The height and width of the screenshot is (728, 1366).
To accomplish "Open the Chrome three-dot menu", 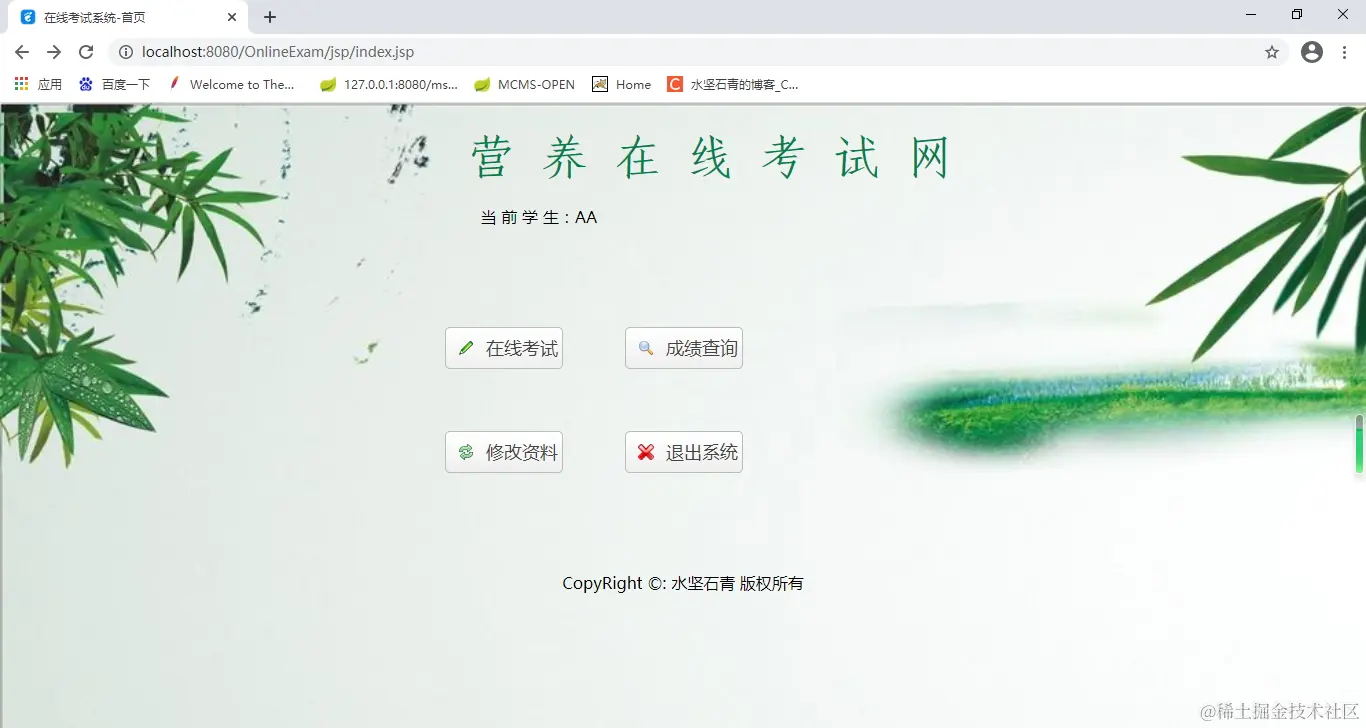I will 1344,52.
